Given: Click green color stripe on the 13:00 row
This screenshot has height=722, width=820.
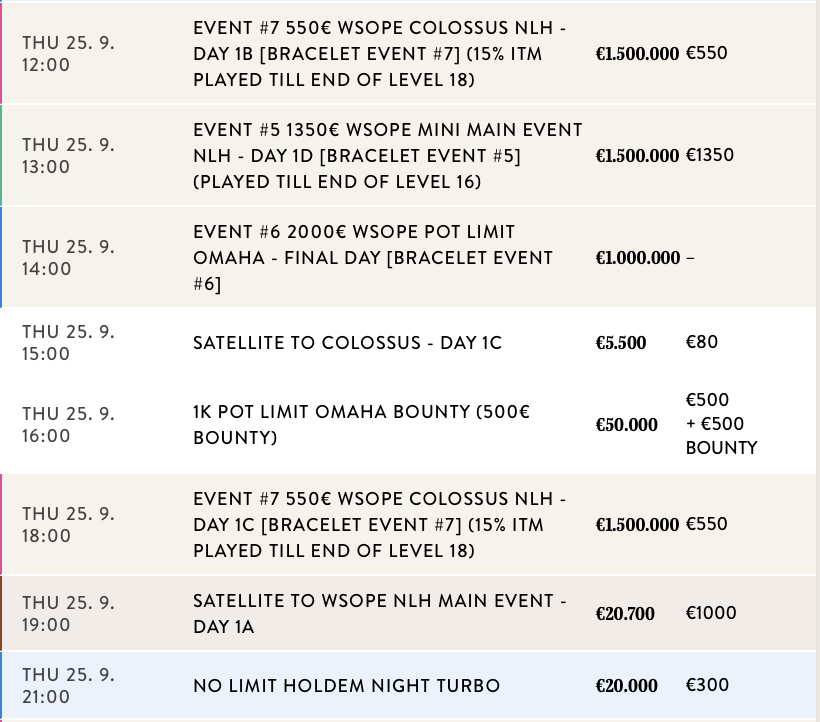Looking at the screenshot, I should coord(2,156).
